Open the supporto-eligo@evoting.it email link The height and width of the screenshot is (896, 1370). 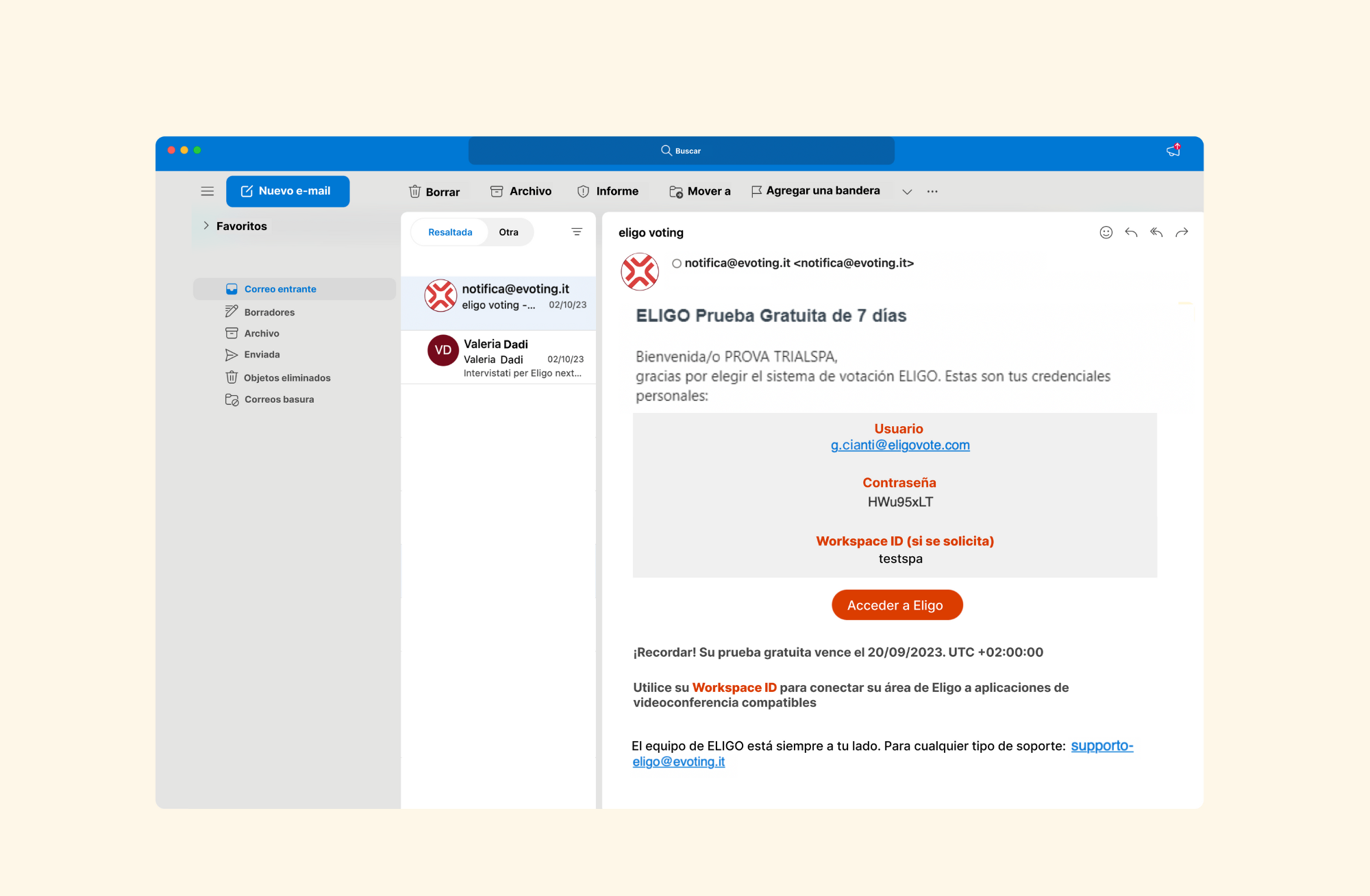(x=1101, y=746)
